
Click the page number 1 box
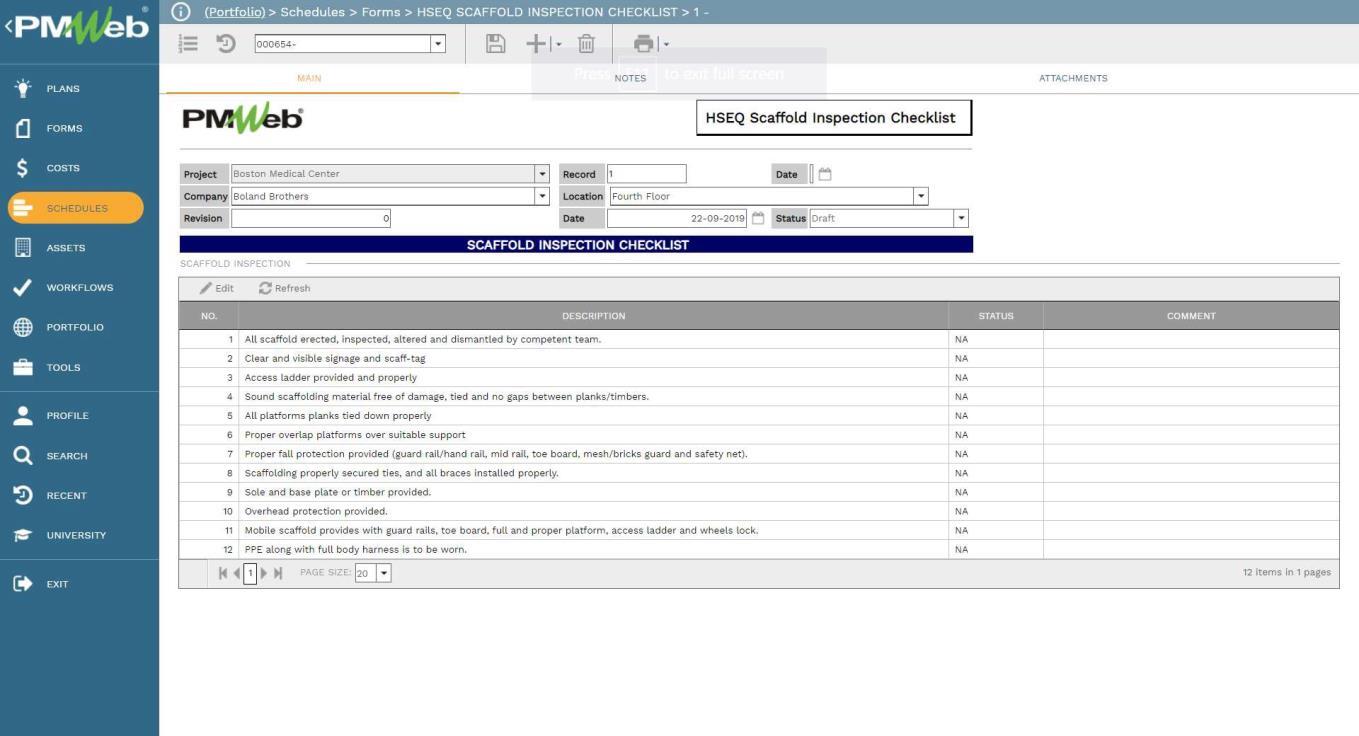click(x=250, y=573)
